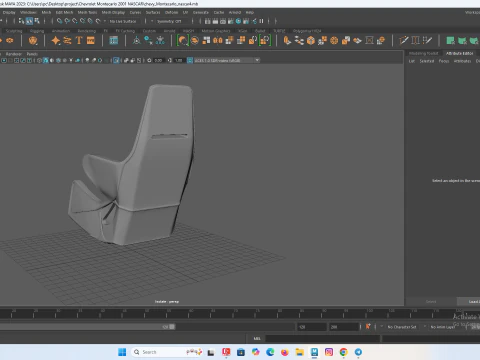Click the triangle wireframe shelf icon
Screen dimensions: 480x360
(x=136, y=41)
